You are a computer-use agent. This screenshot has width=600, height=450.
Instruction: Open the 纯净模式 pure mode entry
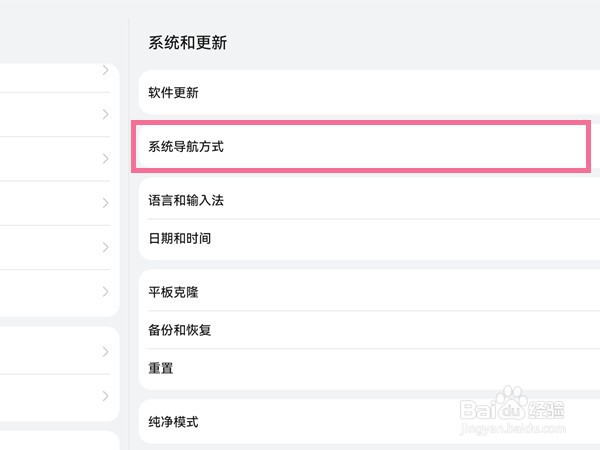pyautogui.click(x=369, y=422)
